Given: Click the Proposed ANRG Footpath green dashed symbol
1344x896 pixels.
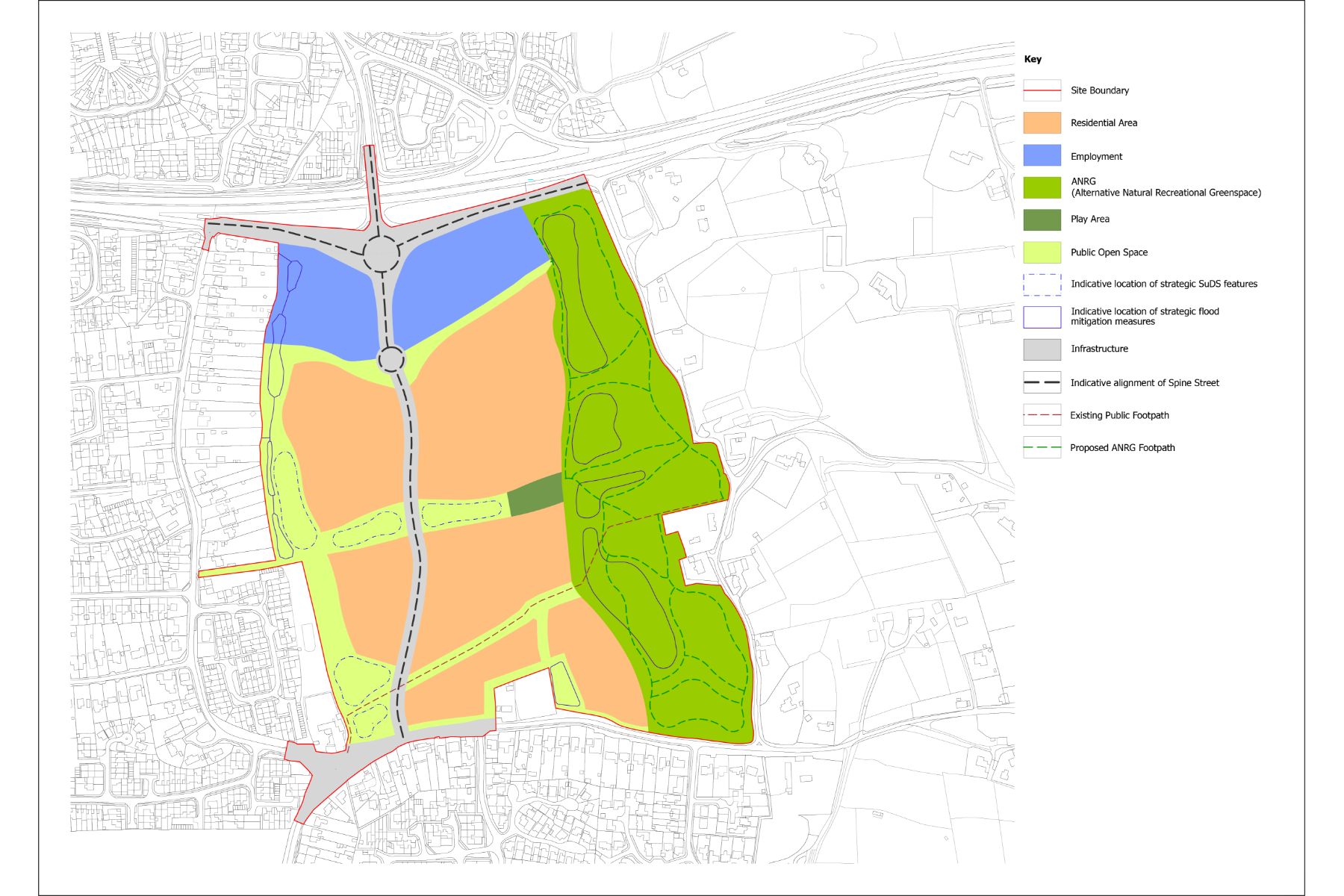Looking at the screenshot, I should [x=1042, y=448].
